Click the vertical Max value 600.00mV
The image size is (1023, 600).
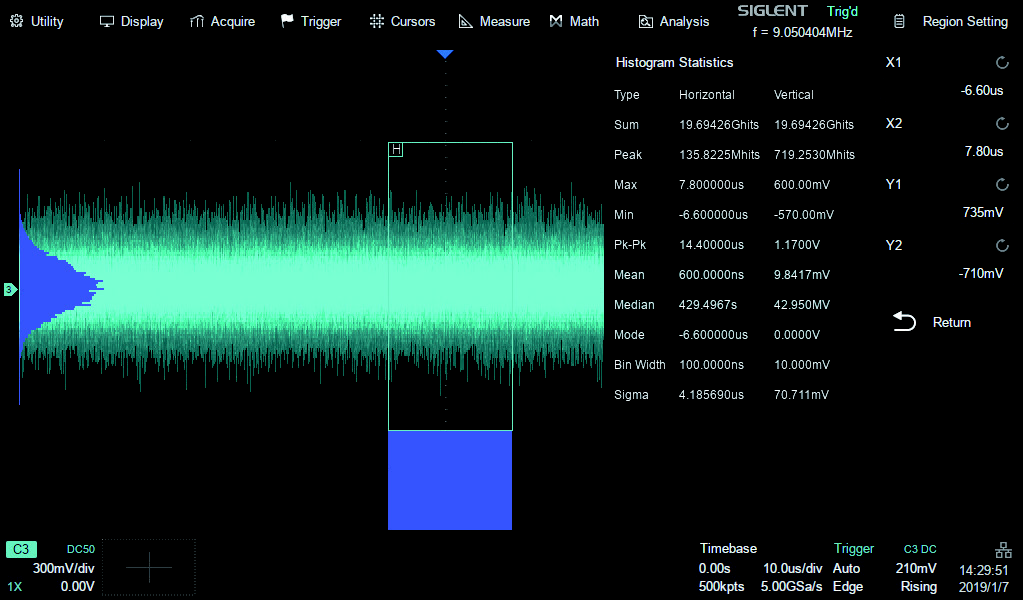point(802,185)
